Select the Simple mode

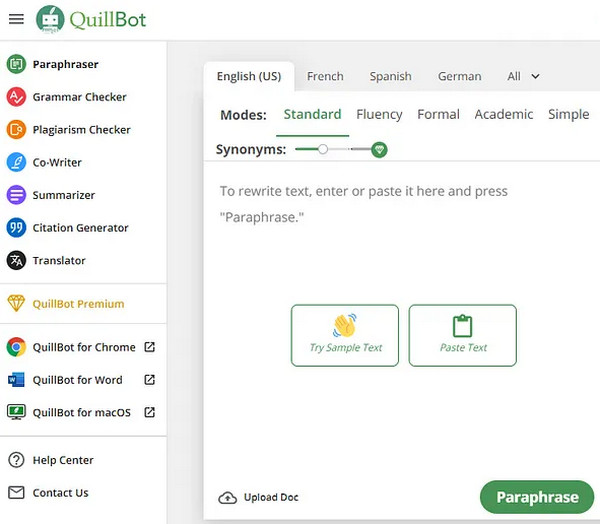tap(569, 114)
